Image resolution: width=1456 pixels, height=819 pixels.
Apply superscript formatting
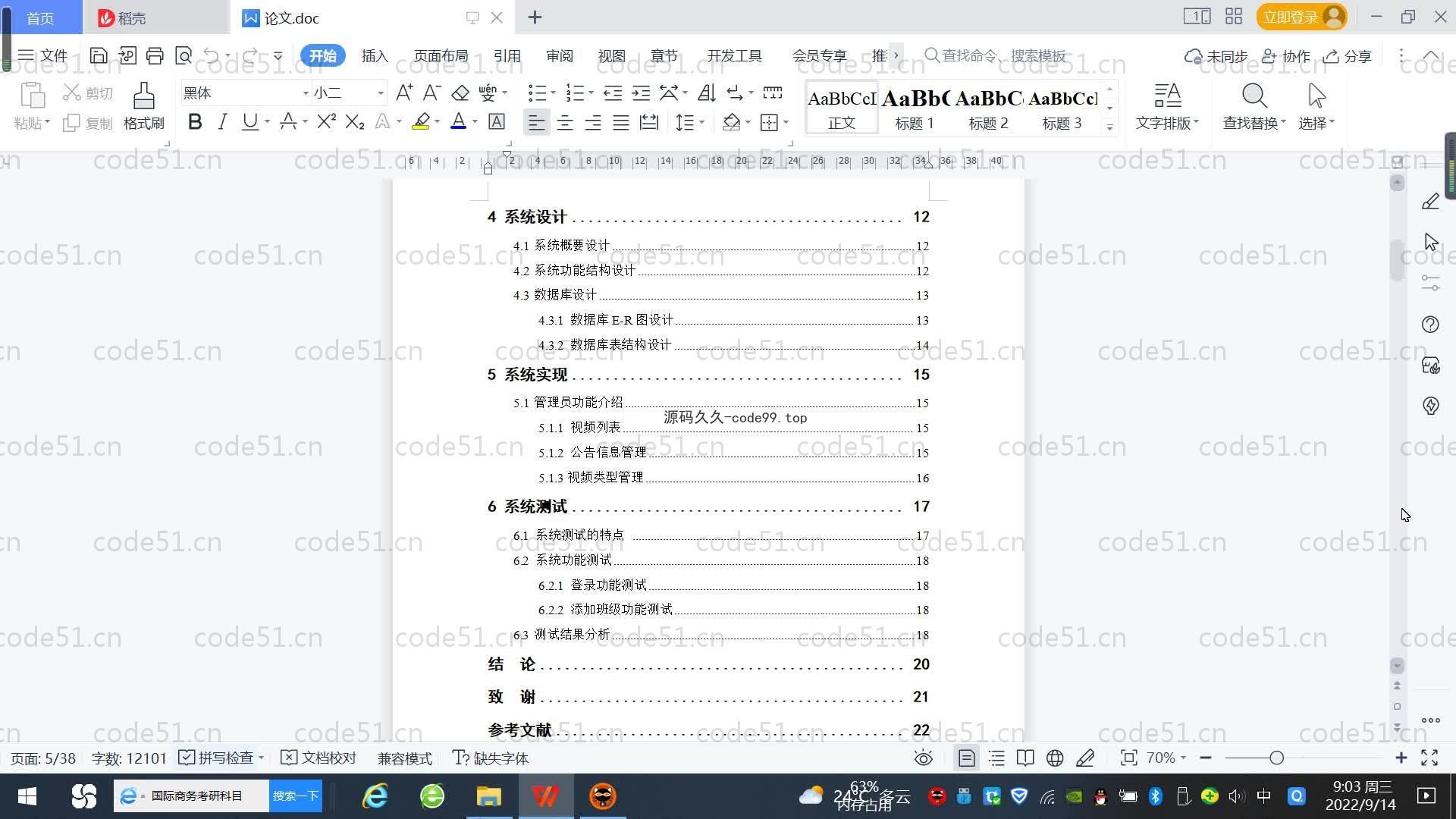pyautogui.click(x=326, y=121)
